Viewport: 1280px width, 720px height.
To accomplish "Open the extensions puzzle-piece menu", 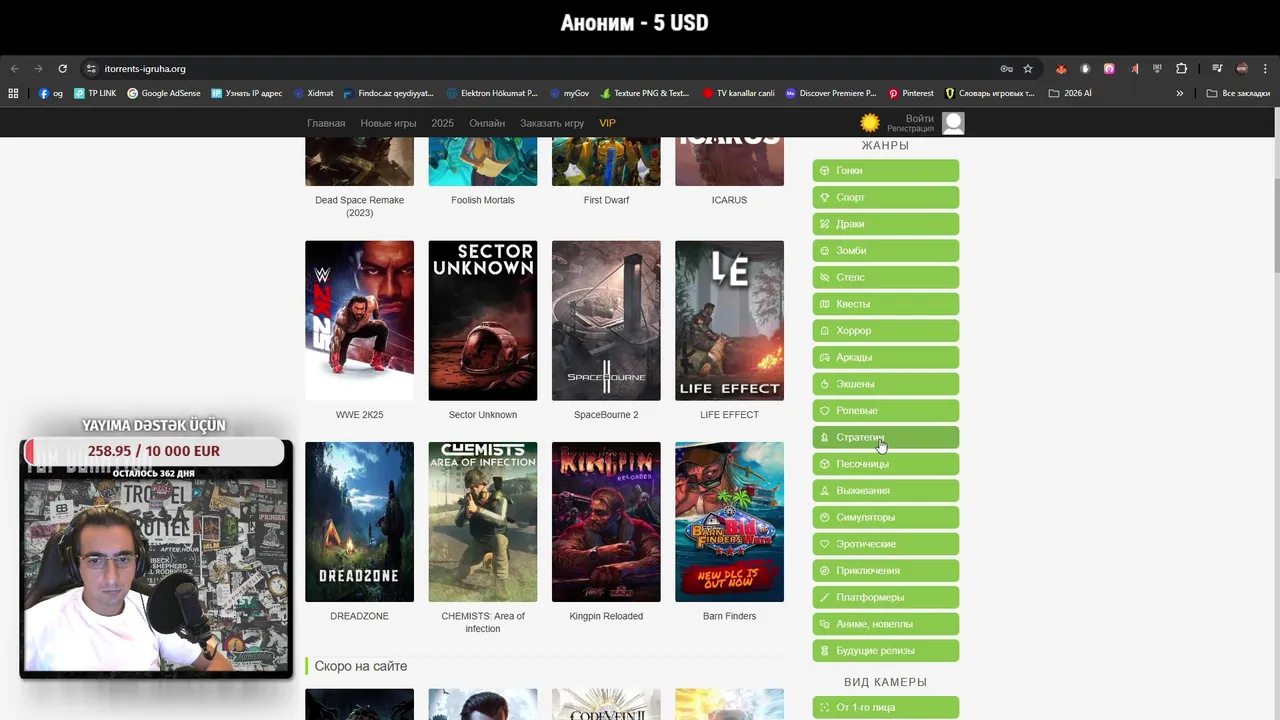I will pos(1181,69).
